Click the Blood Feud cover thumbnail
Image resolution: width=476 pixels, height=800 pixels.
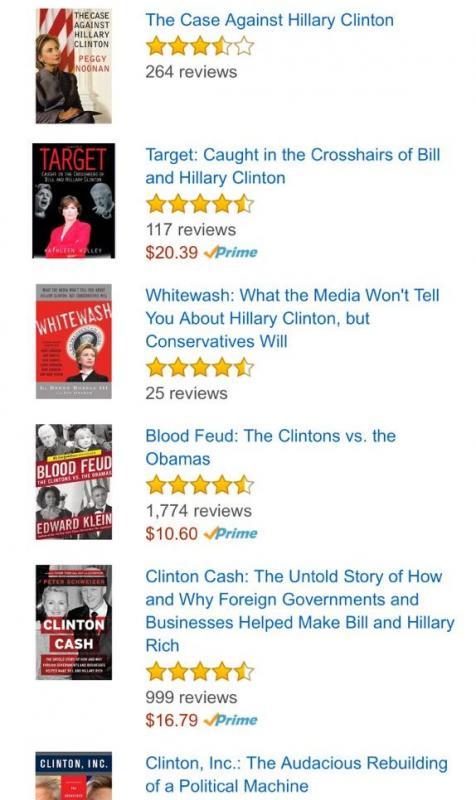(73, 482)
